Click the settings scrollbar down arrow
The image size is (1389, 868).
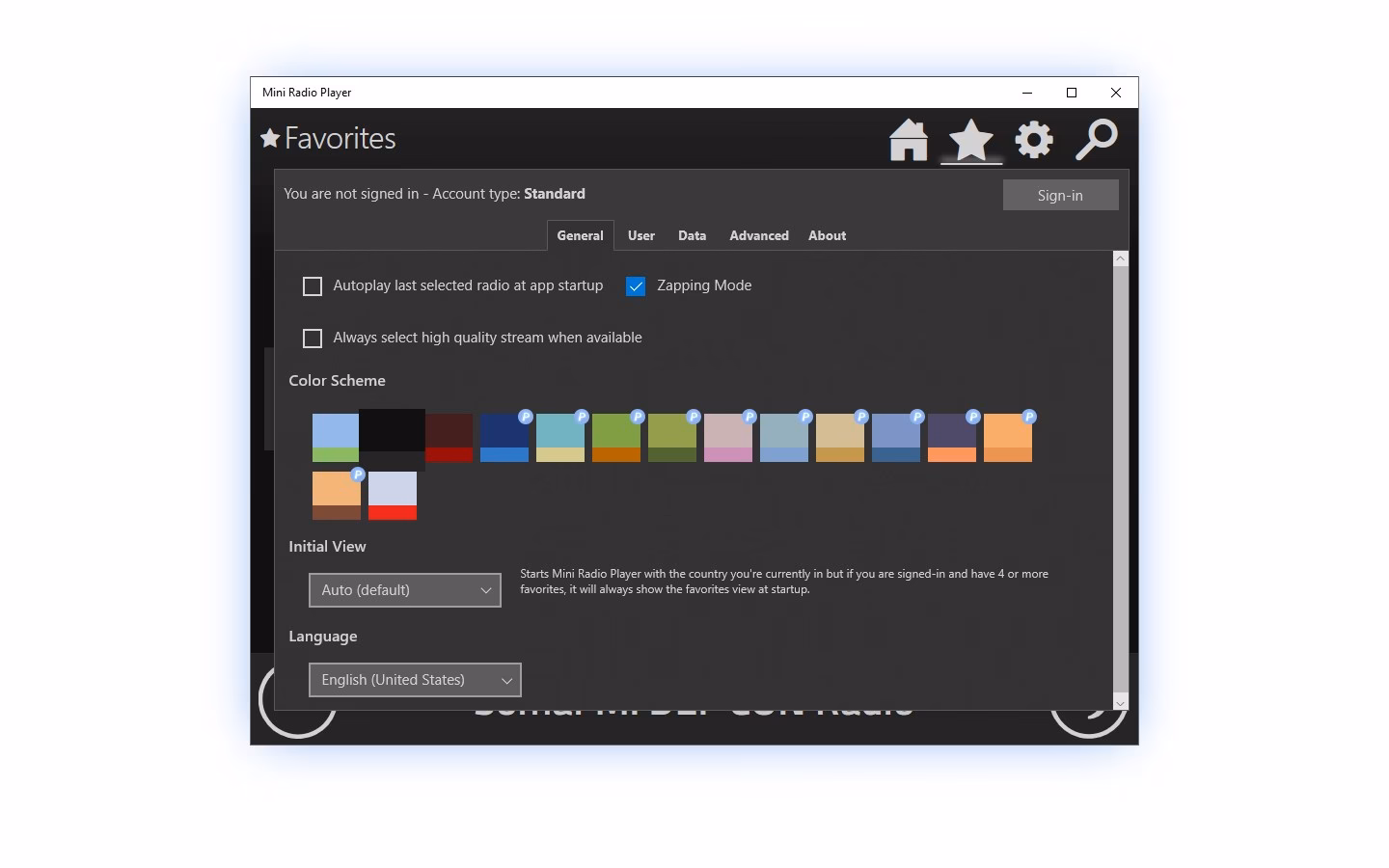click(x=1121, y=703)
